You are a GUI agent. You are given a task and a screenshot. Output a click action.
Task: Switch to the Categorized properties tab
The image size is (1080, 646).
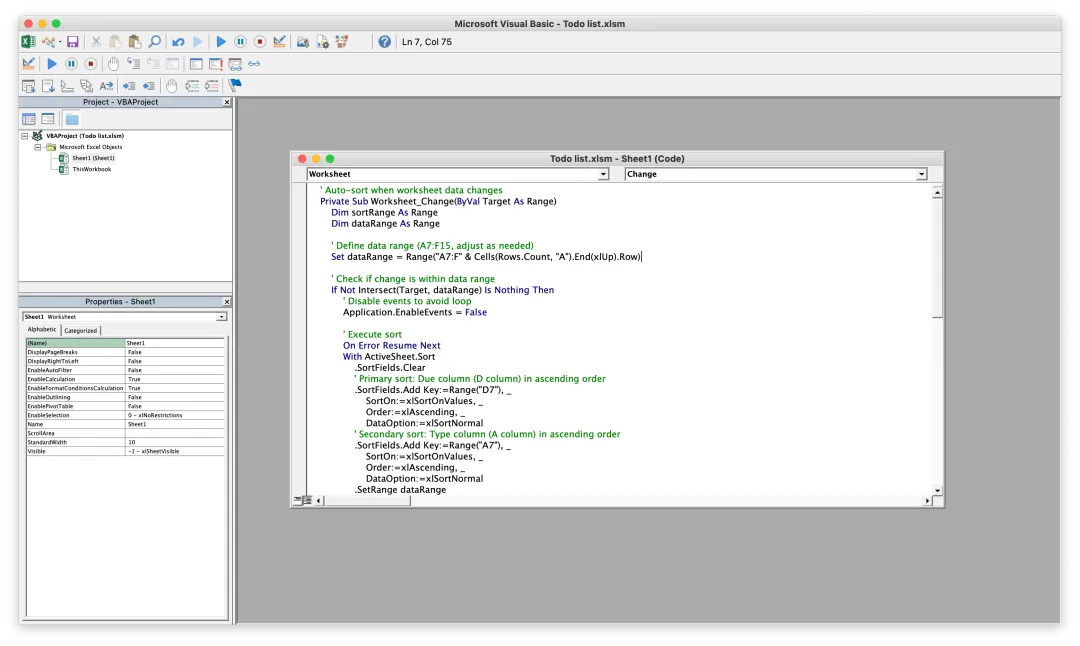[81, 330]
